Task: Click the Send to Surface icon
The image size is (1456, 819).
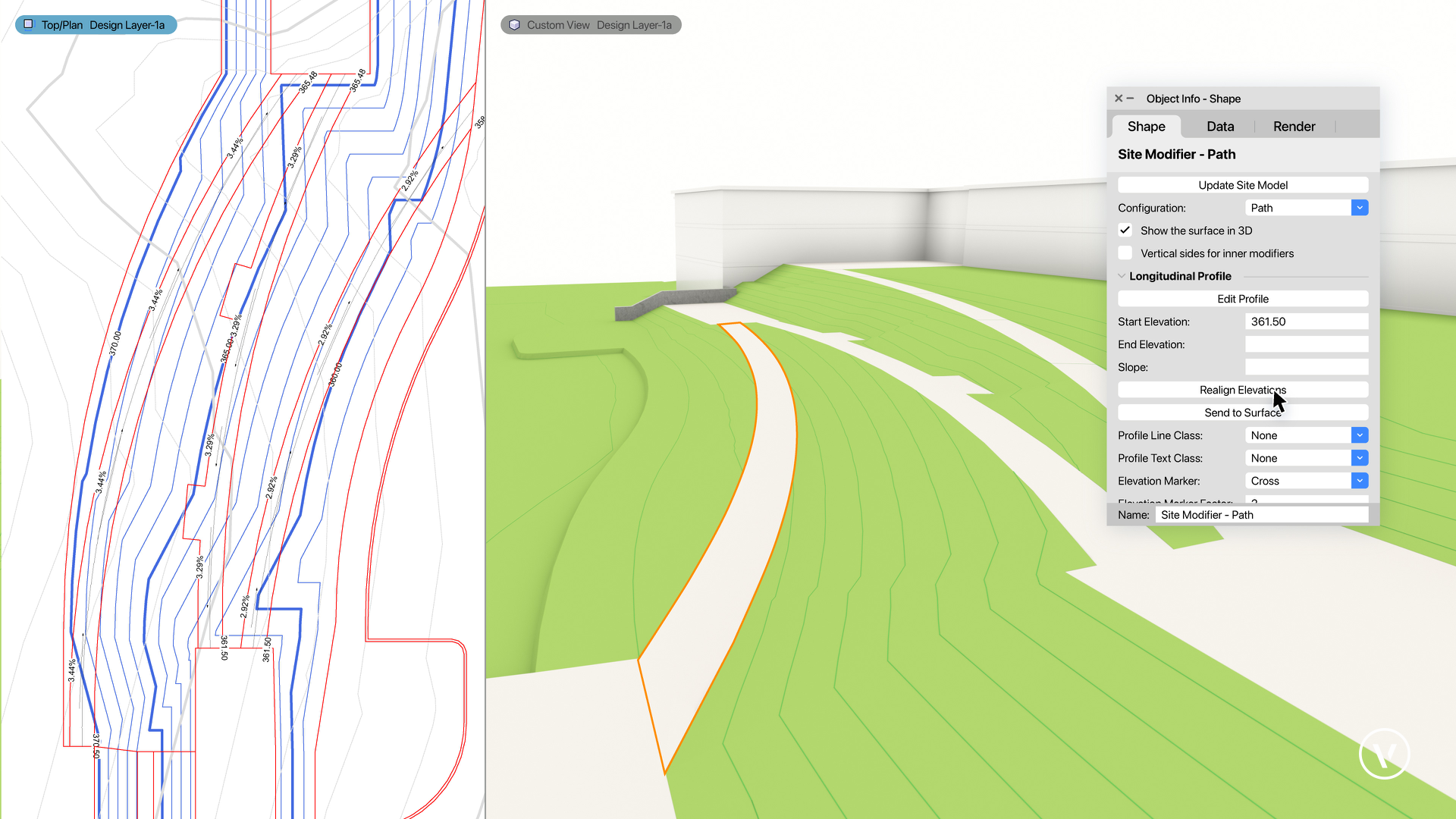Action: point(1243,412)
